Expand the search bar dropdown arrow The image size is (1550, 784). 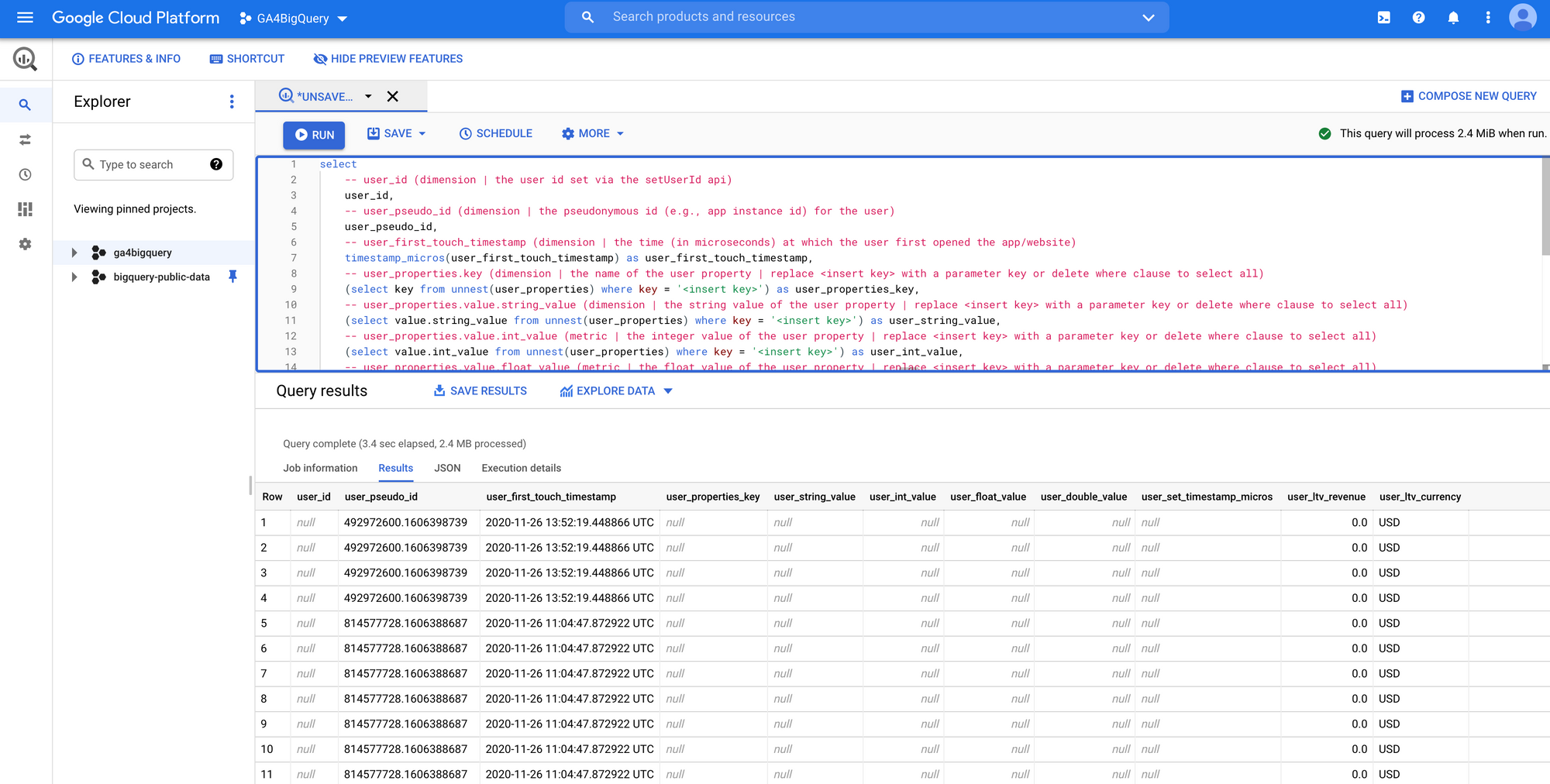pos(1149,17)
